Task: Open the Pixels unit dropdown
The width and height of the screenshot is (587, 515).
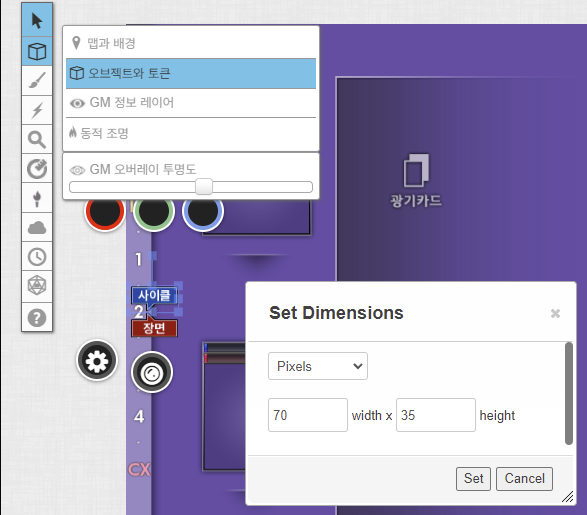Action: pos(318,366)
